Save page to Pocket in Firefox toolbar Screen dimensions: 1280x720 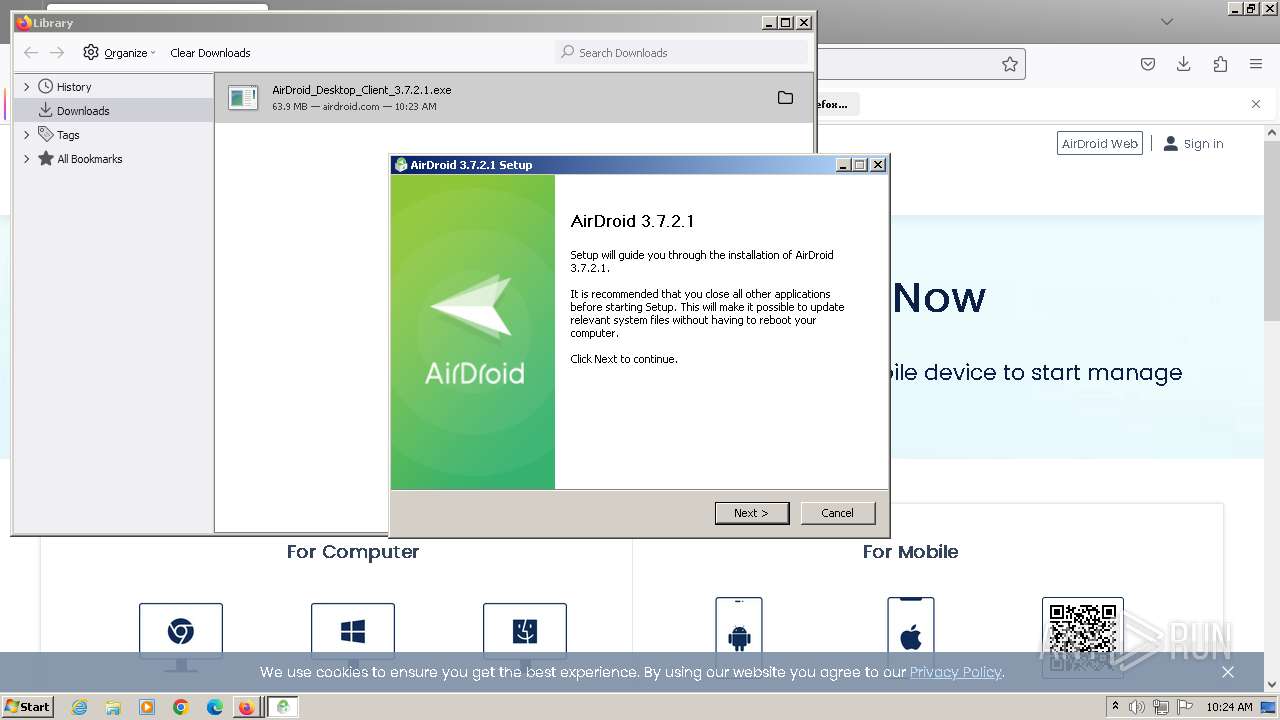click(1148, 64)
